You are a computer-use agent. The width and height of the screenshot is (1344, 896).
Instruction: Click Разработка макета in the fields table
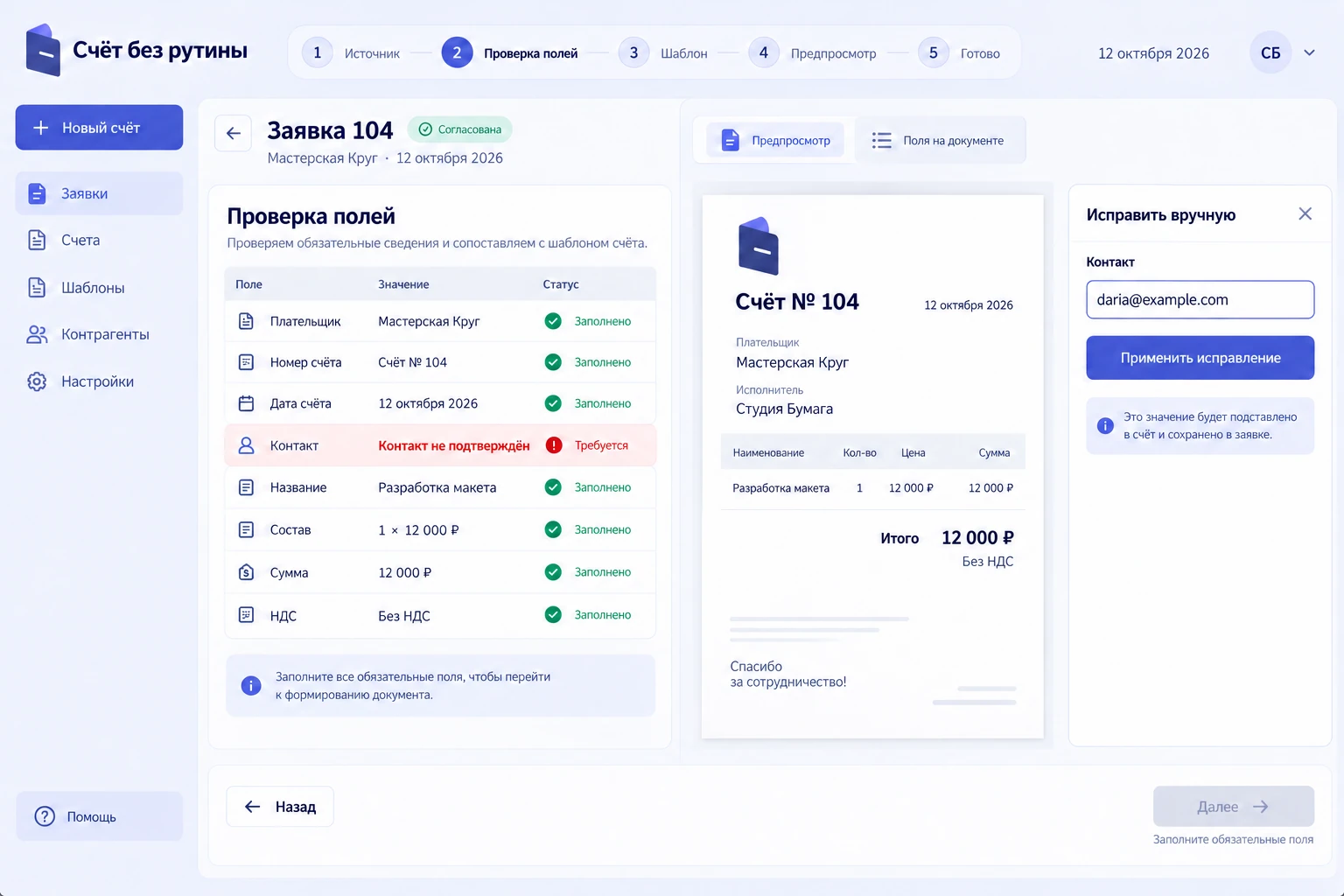(437, 487)
